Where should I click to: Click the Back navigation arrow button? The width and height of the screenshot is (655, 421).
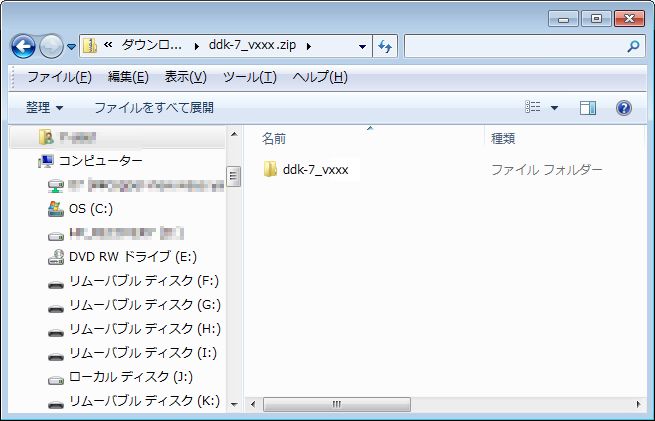23,47
